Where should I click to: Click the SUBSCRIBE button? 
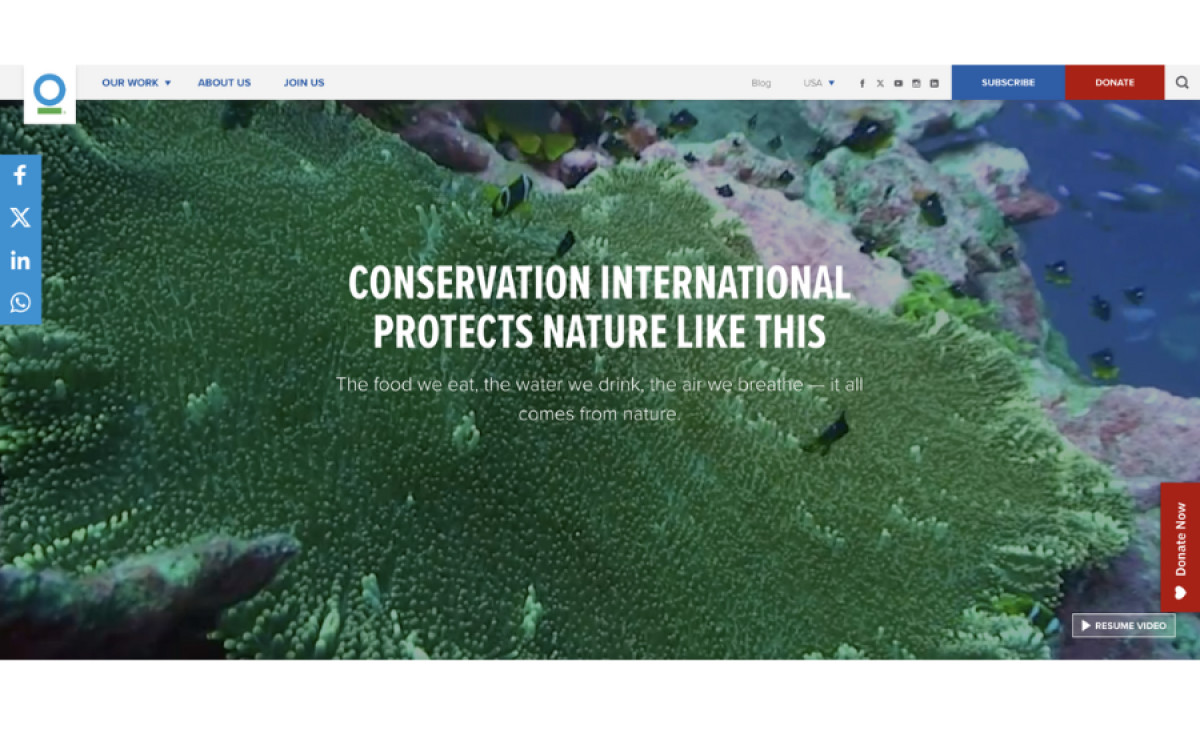pyautogui.click(x=1008, y=83)
